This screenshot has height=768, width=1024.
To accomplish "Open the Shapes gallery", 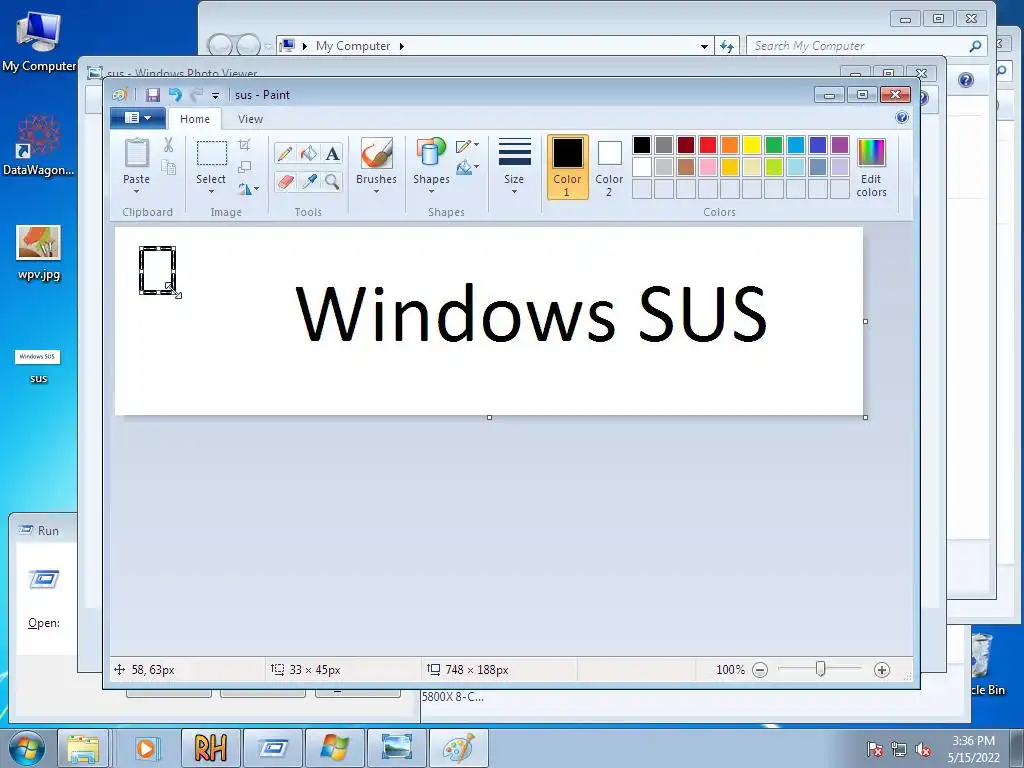I will (x=431, y=167).
